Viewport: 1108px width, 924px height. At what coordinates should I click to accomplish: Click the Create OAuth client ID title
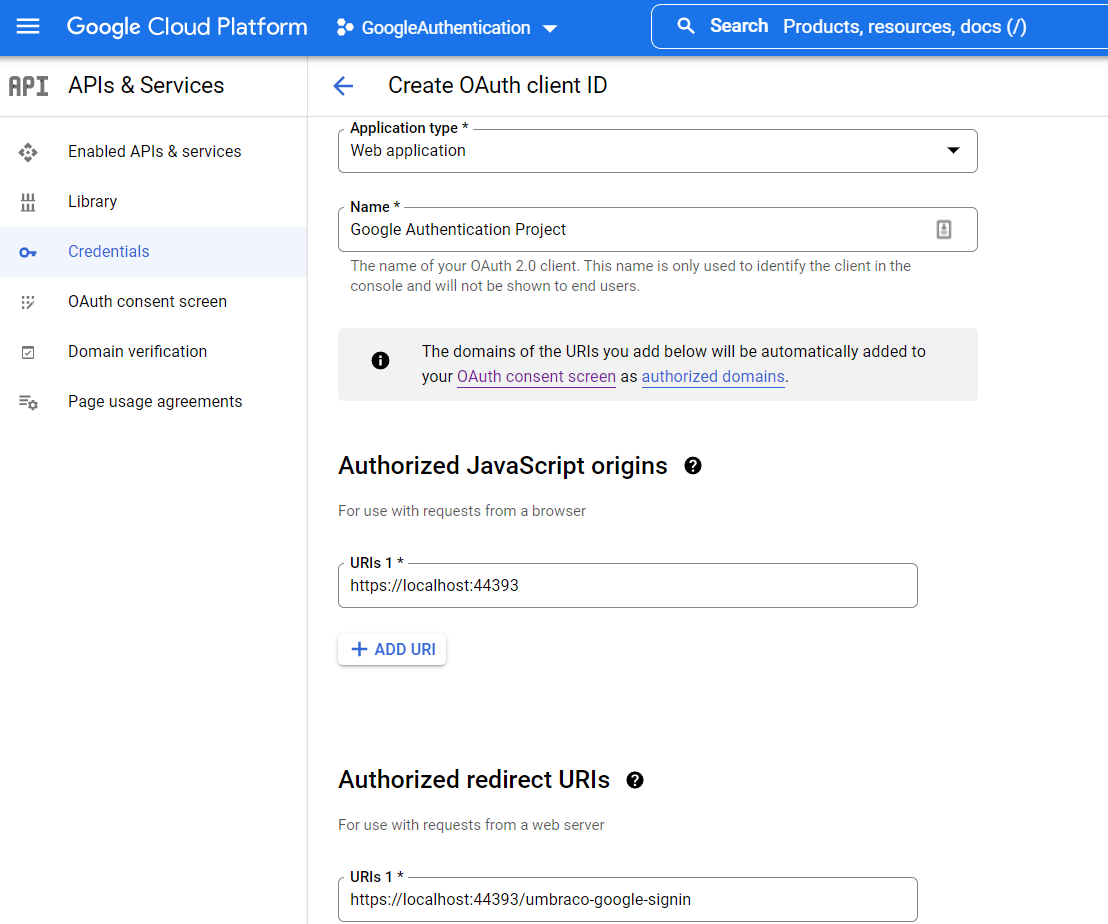[497, 85]
